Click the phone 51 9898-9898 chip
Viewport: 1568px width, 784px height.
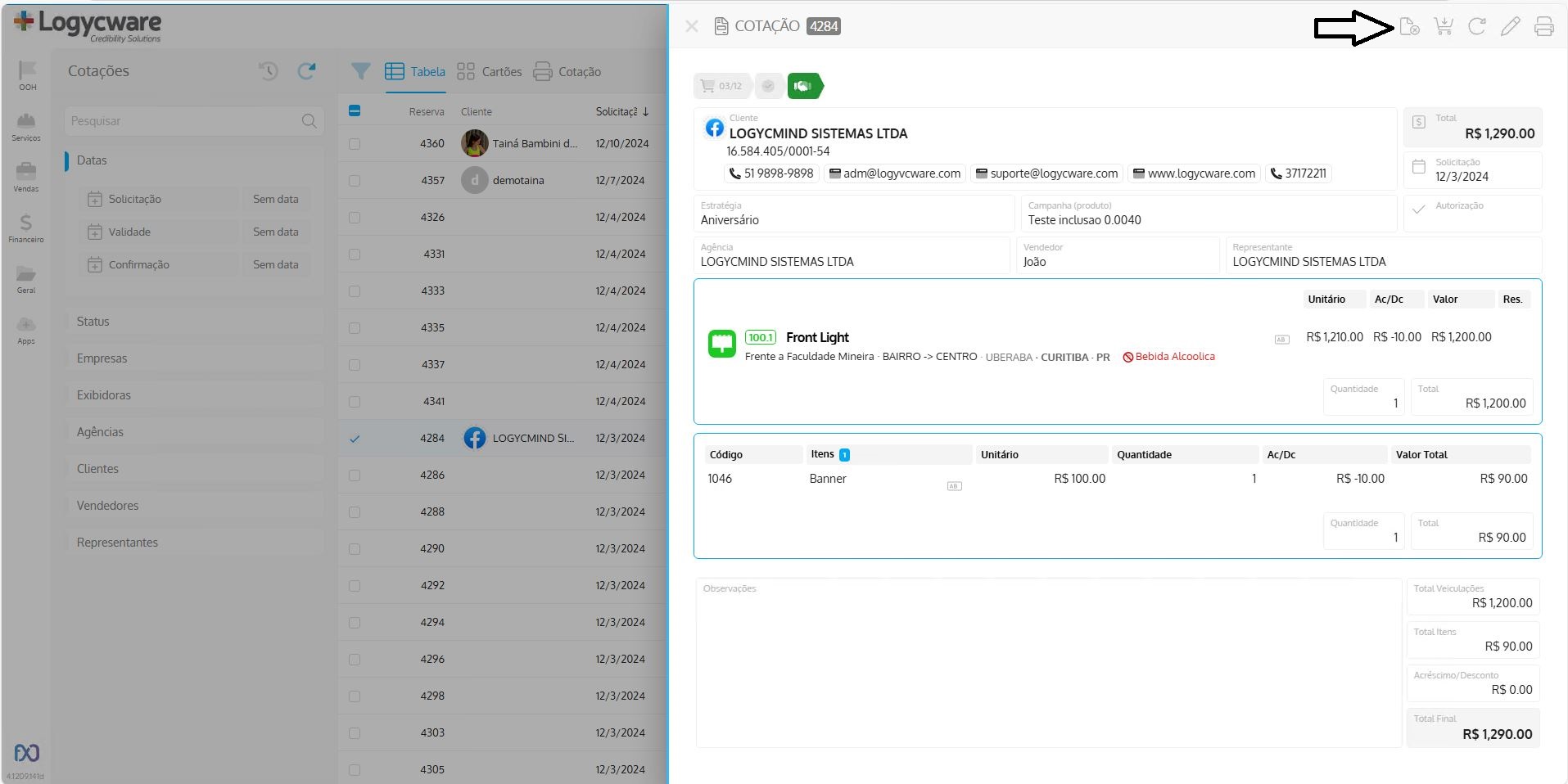pyautogui.click(x=771, y=173)
